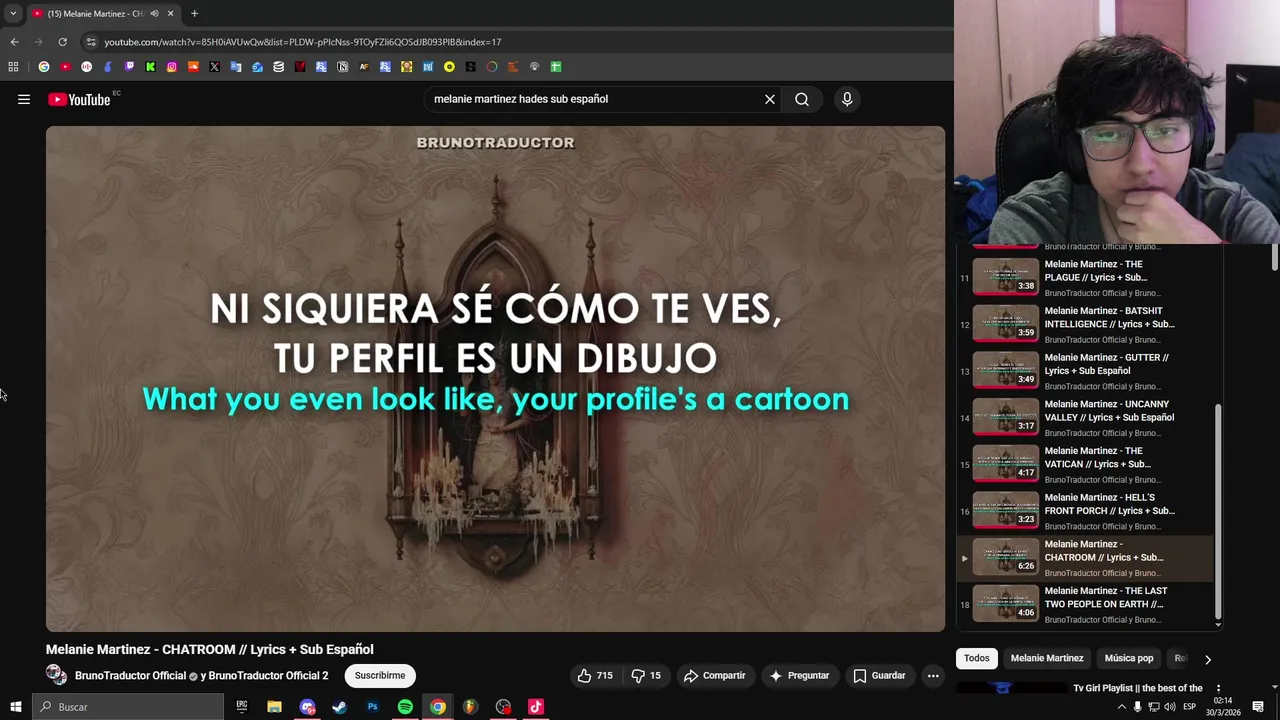1280x720 pixels.
Task: Dislike the CHATROOM video
Action: (x=646, y=676)
